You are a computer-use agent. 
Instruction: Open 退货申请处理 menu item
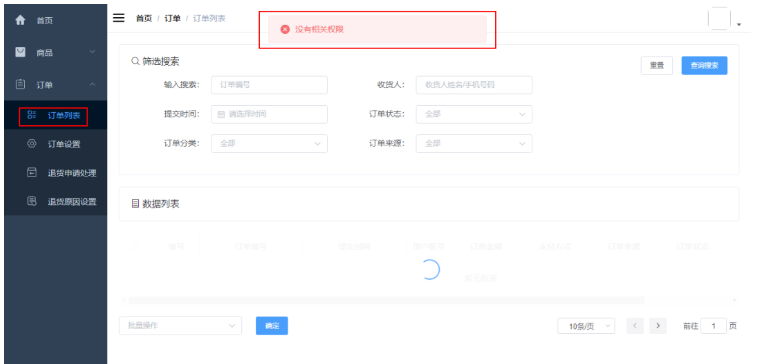[55, 173]
